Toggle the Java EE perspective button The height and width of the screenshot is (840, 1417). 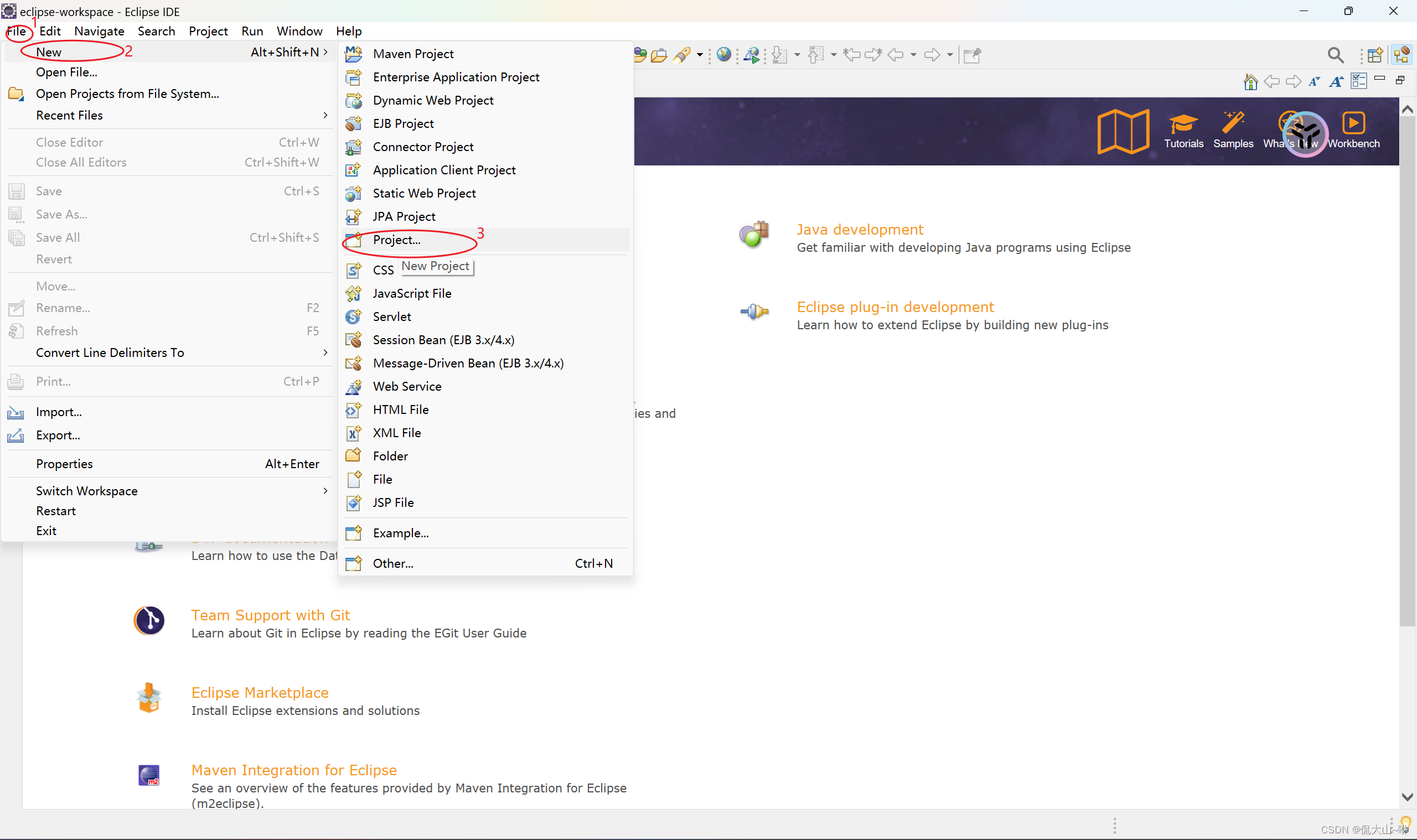[x=1402, y=55]
